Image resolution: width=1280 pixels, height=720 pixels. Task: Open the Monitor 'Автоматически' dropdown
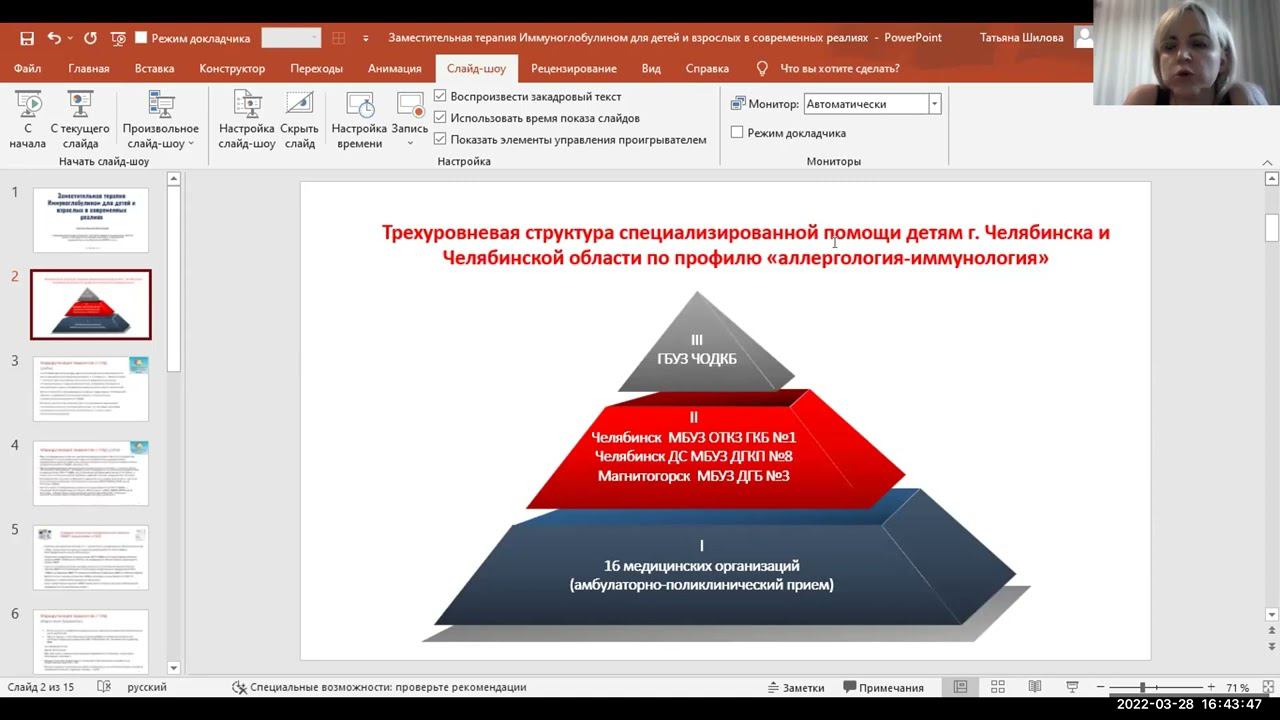tap(934, 104)
